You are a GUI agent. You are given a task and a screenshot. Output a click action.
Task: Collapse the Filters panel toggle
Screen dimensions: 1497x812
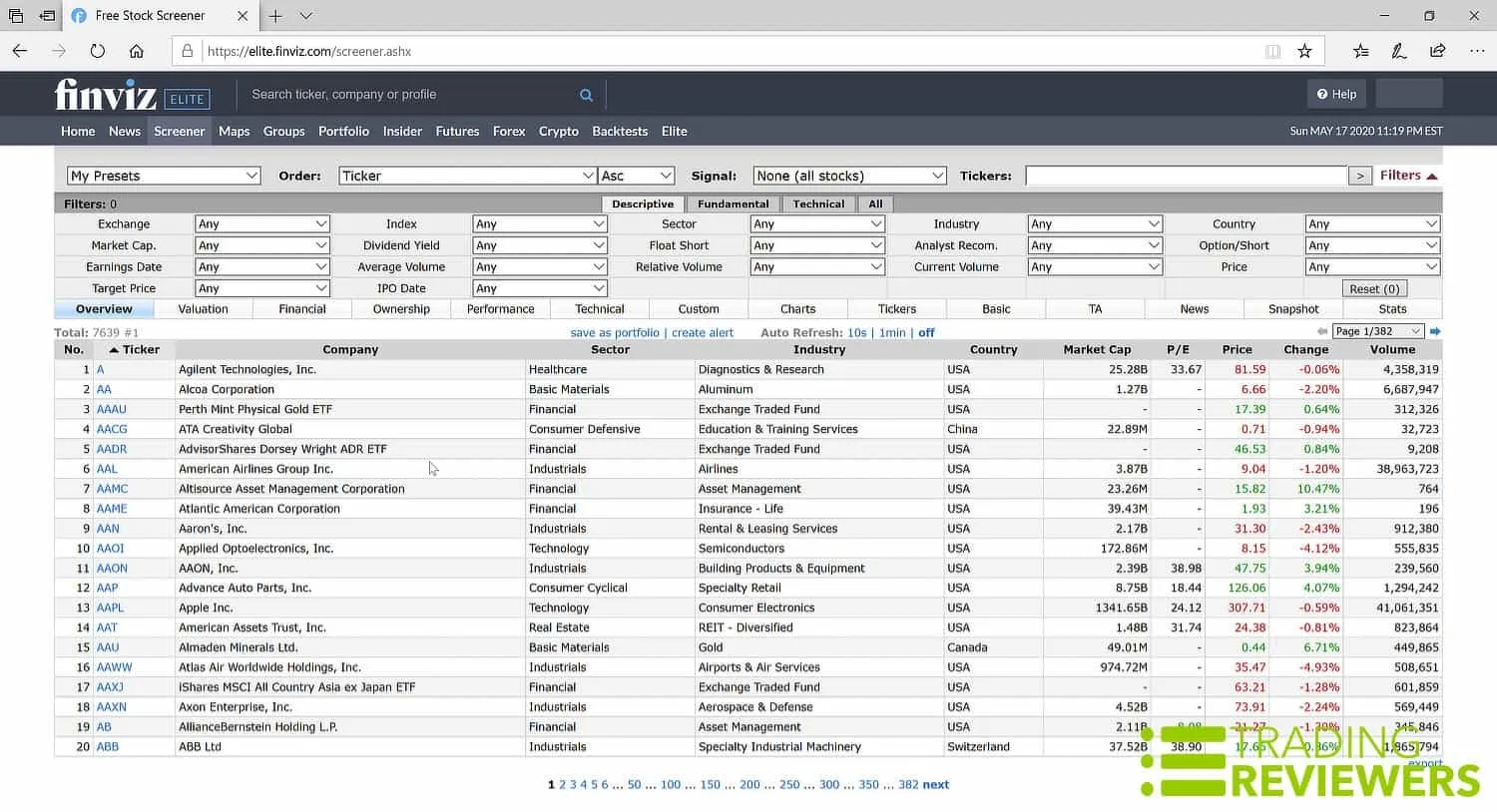coord(1408,176)
